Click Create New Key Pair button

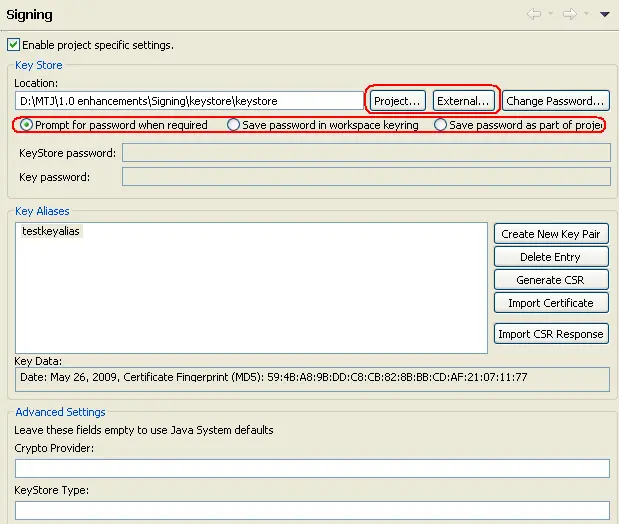[x=551, y=234]
